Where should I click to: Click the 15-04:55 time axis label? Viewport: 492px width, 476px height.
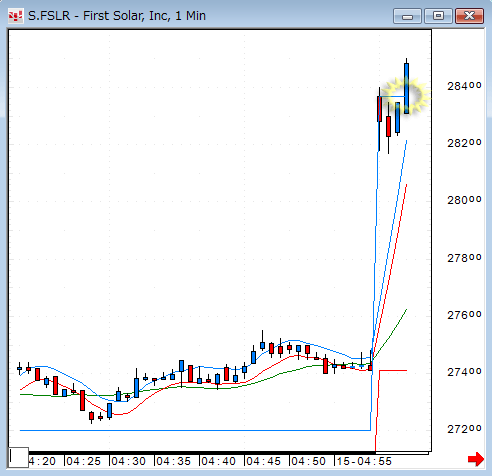coord(364,461)
